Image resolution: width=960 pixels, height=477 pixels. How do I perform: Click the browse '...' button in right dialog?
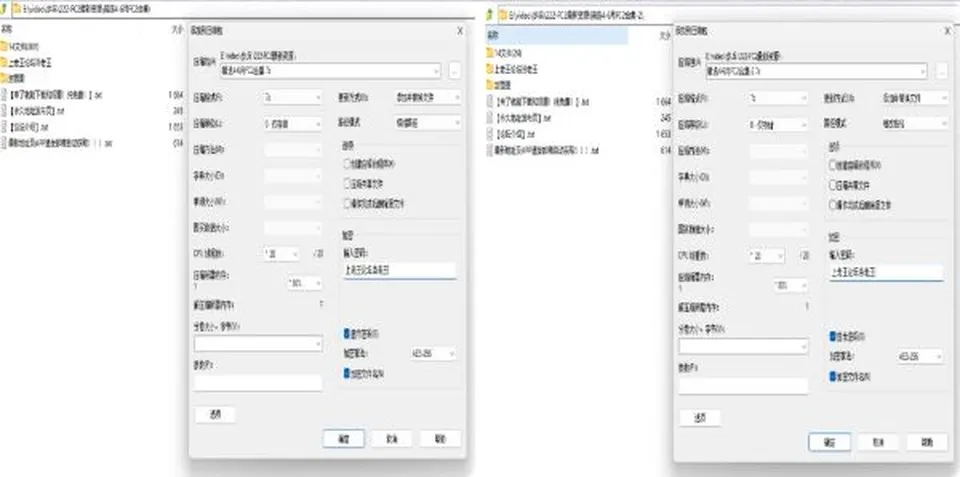(x=940, y=72)
